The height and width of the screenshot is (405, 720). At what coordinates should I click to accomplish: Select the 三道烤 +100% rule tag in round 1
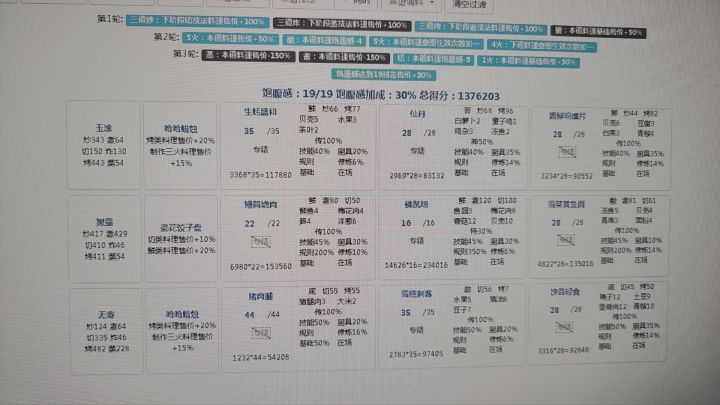pyautogui.click(x=481, y=28)
